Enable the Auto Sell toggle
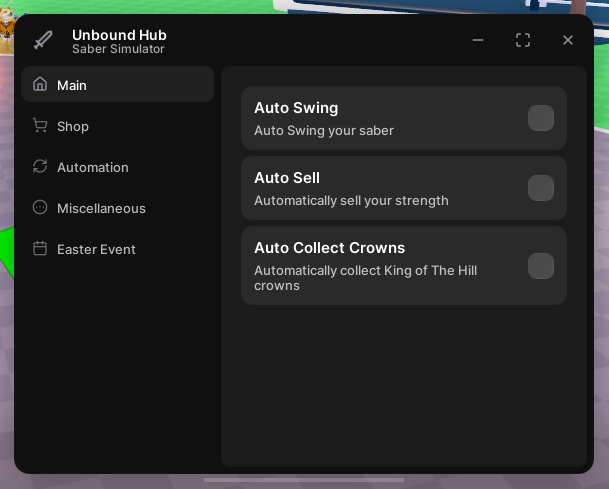The width and height of the screenshot is (609, 489). click(541, 188)
